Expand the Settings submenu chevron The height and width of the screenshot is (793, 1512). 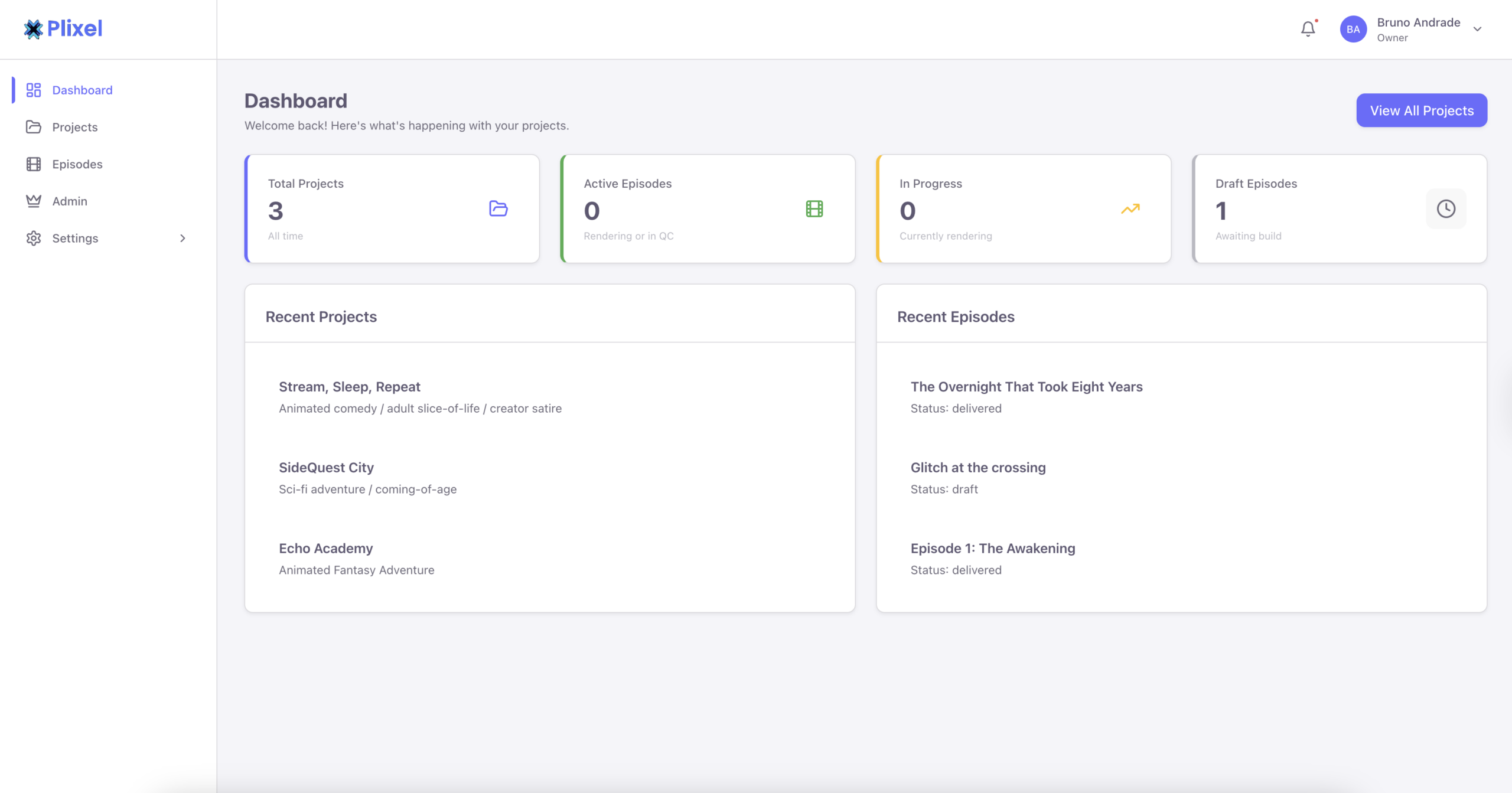183,238
